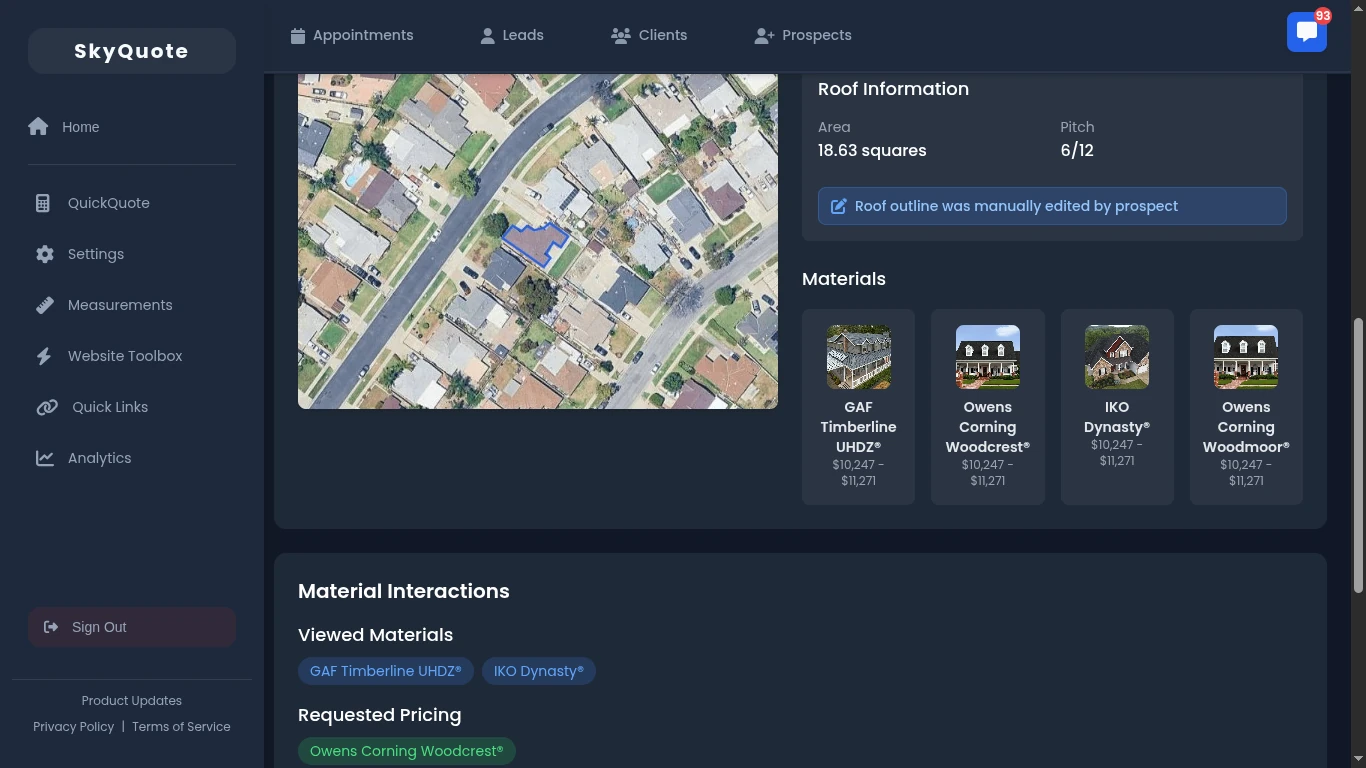Open the Appointments tab
1366x768 pixels.
point(352,35)
